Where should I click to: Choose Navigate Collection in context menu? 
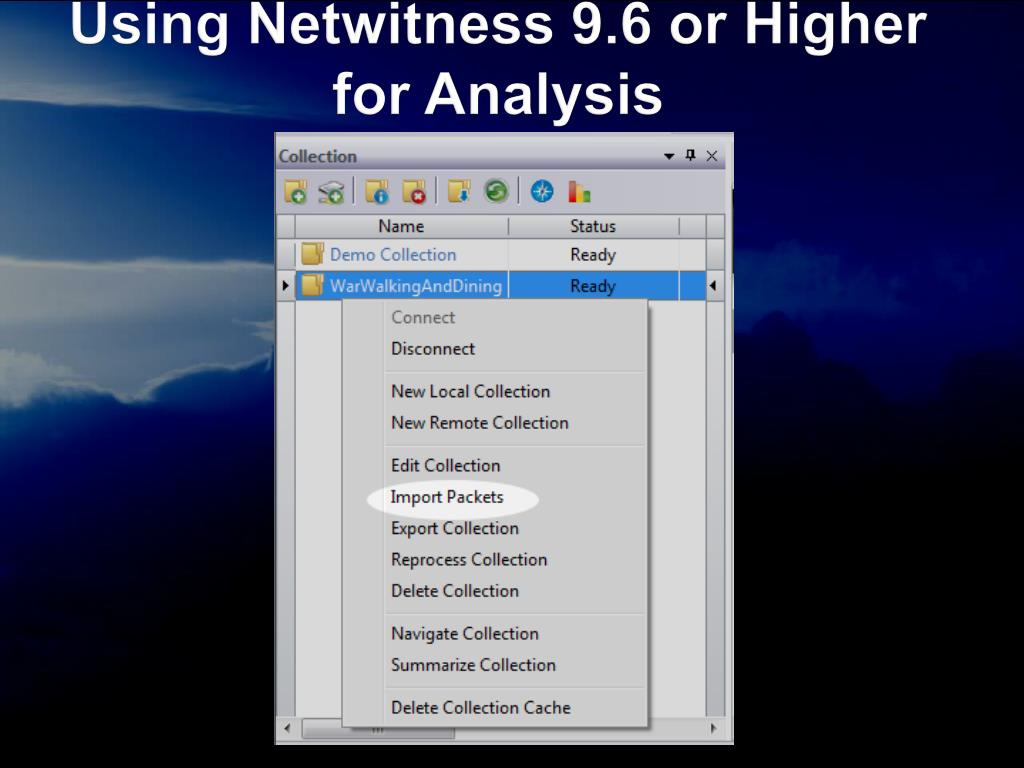point(465,633)
